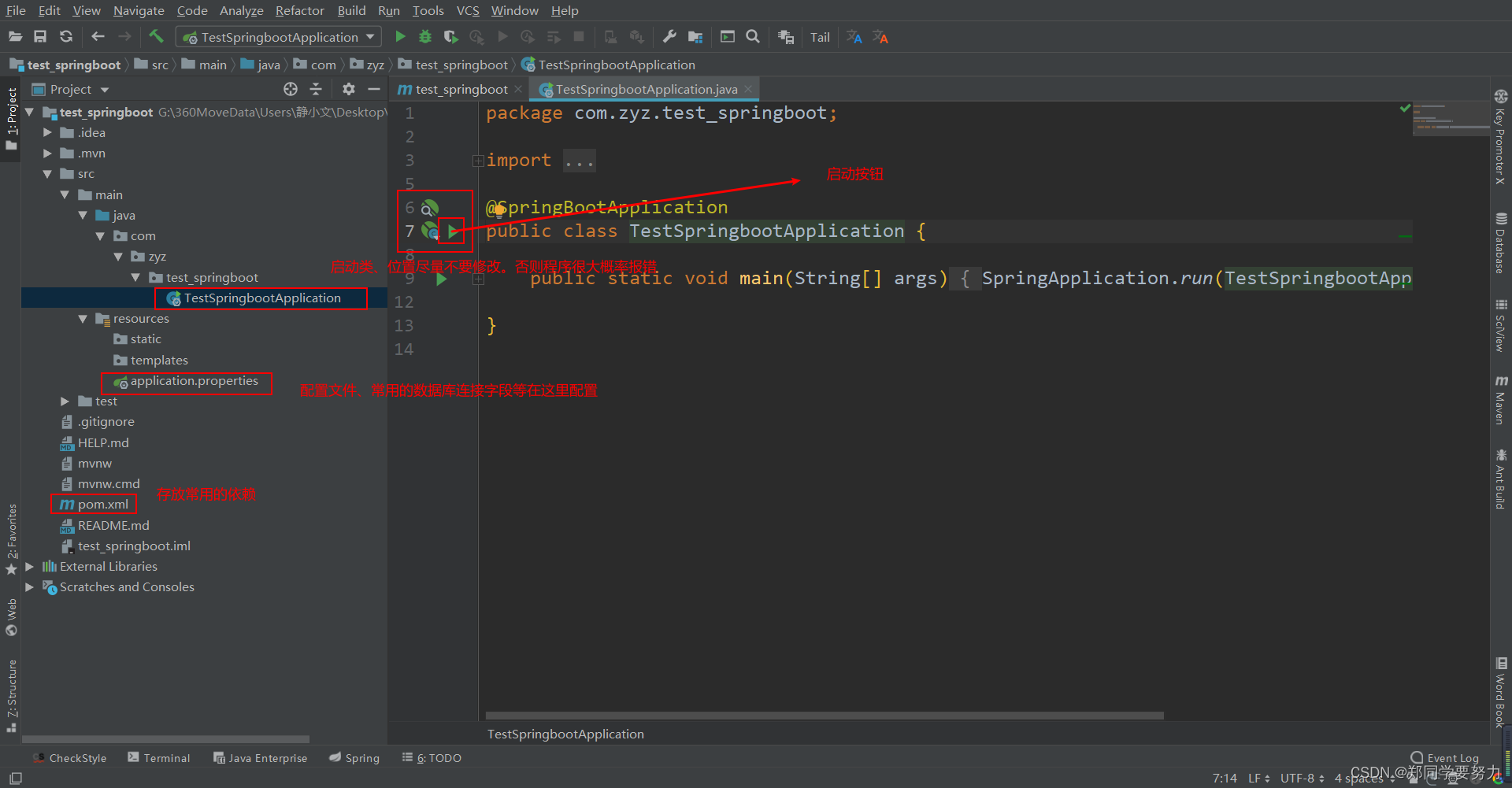Click the Synchronize refresh icon
Screen dimensions: 1512x788
[66, 37]
